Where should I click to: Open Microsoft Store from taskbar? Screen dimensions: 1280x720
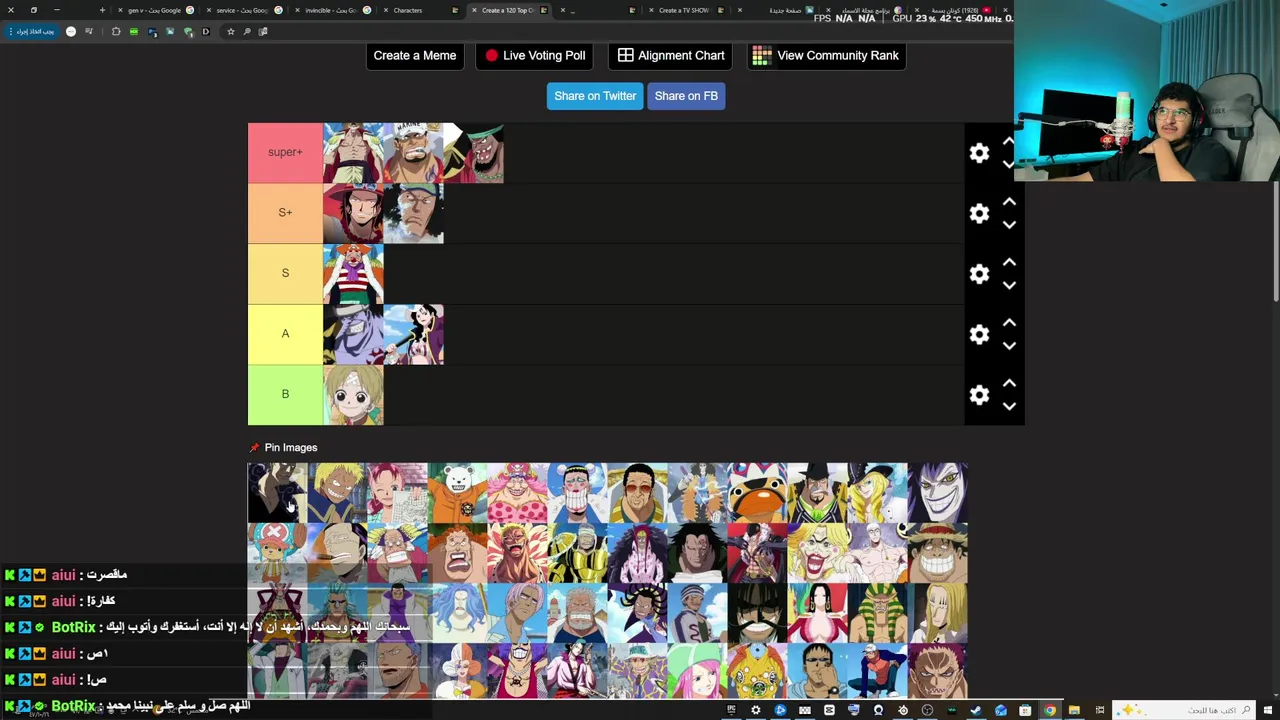coord(1025,710)
